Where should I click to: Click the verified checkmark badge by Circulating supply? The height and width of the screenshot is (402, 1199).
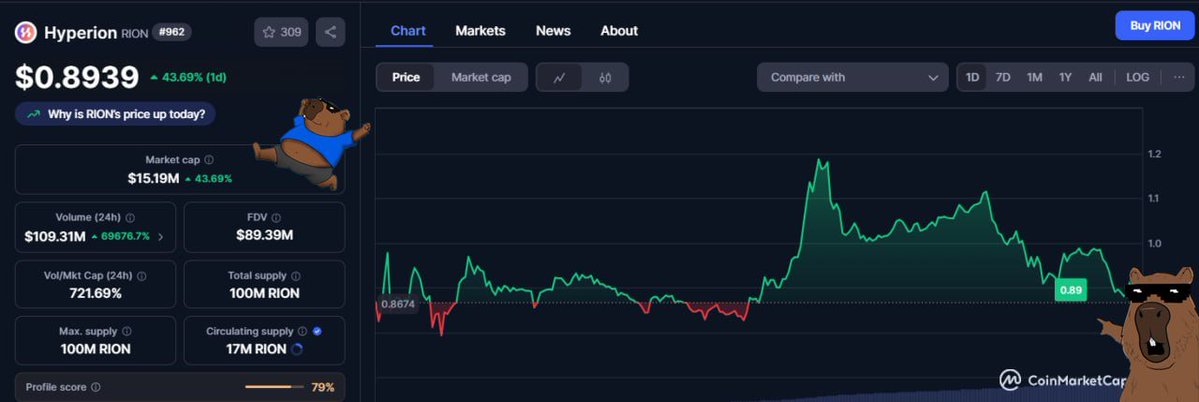317,332
